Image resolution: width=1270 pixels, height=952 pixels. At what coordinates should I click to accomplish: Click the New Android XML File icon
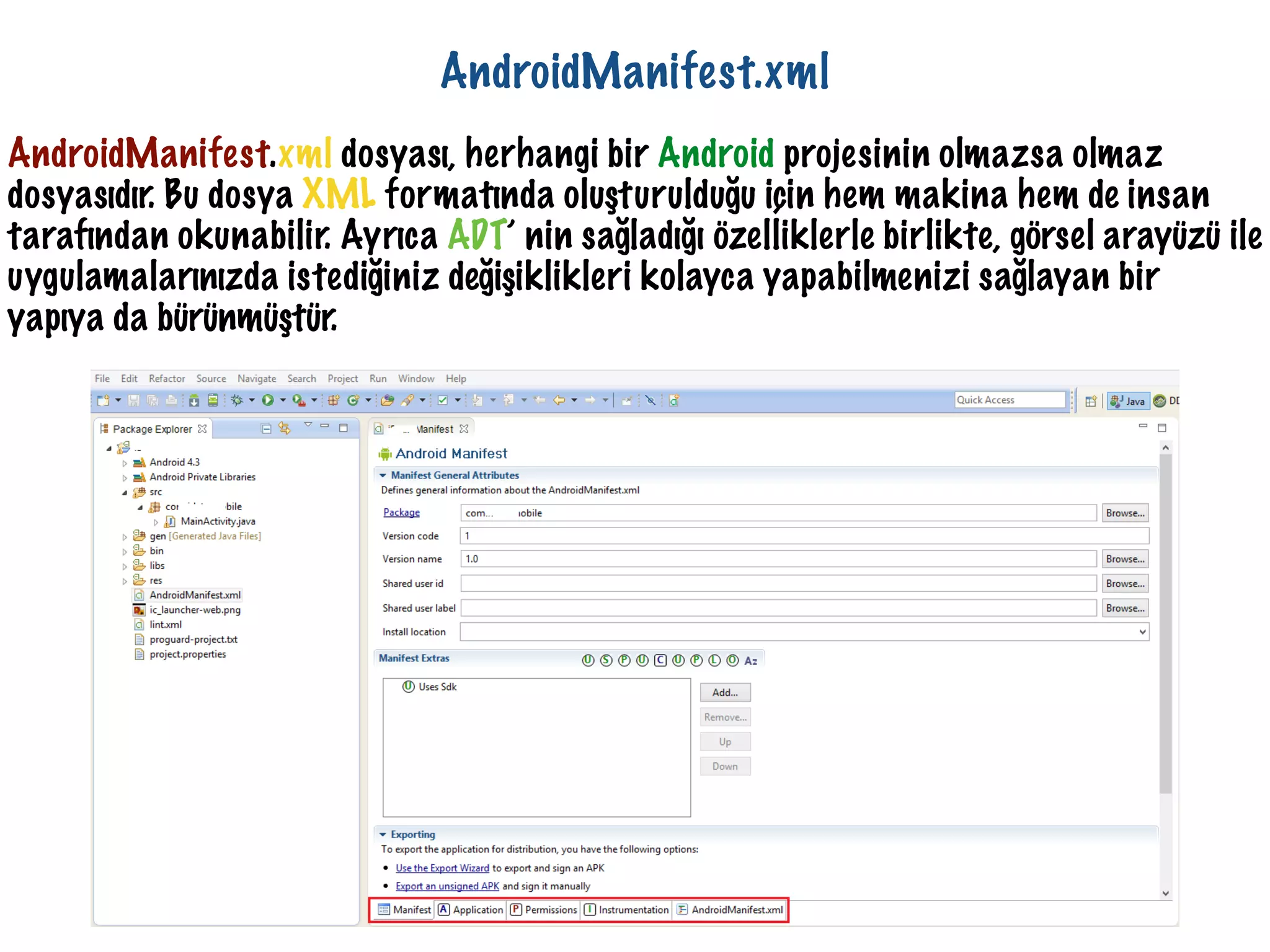point(674,400)
